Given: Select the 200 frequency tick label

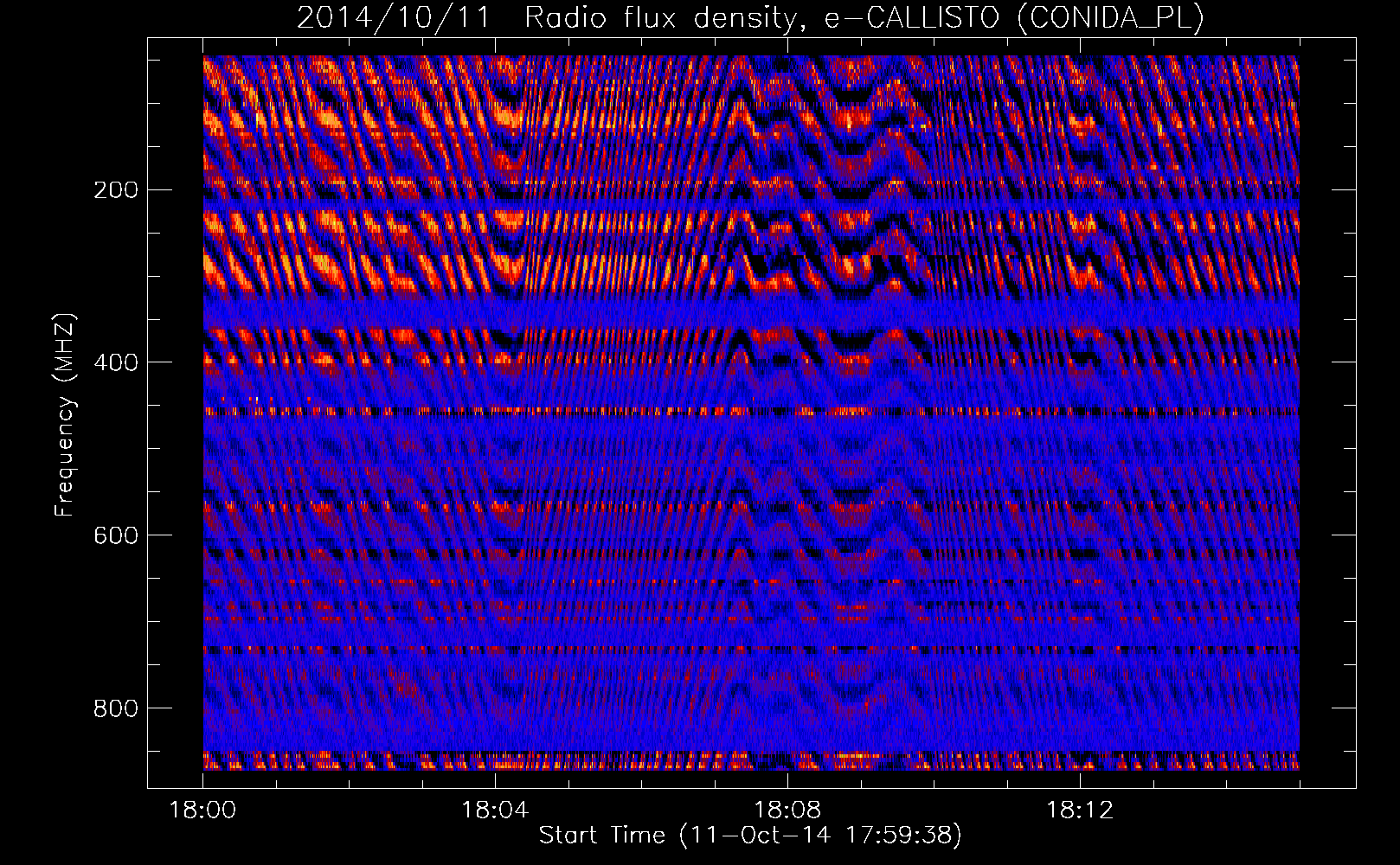Looking at the screenshot, I should (116, 189).
